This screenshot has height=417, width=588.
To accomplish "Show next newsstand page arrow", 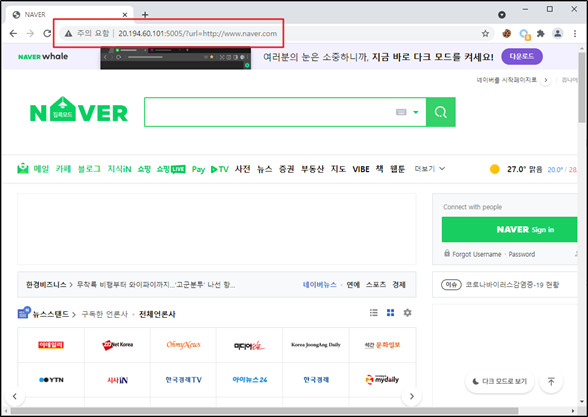I will click(x=411, y=396).
